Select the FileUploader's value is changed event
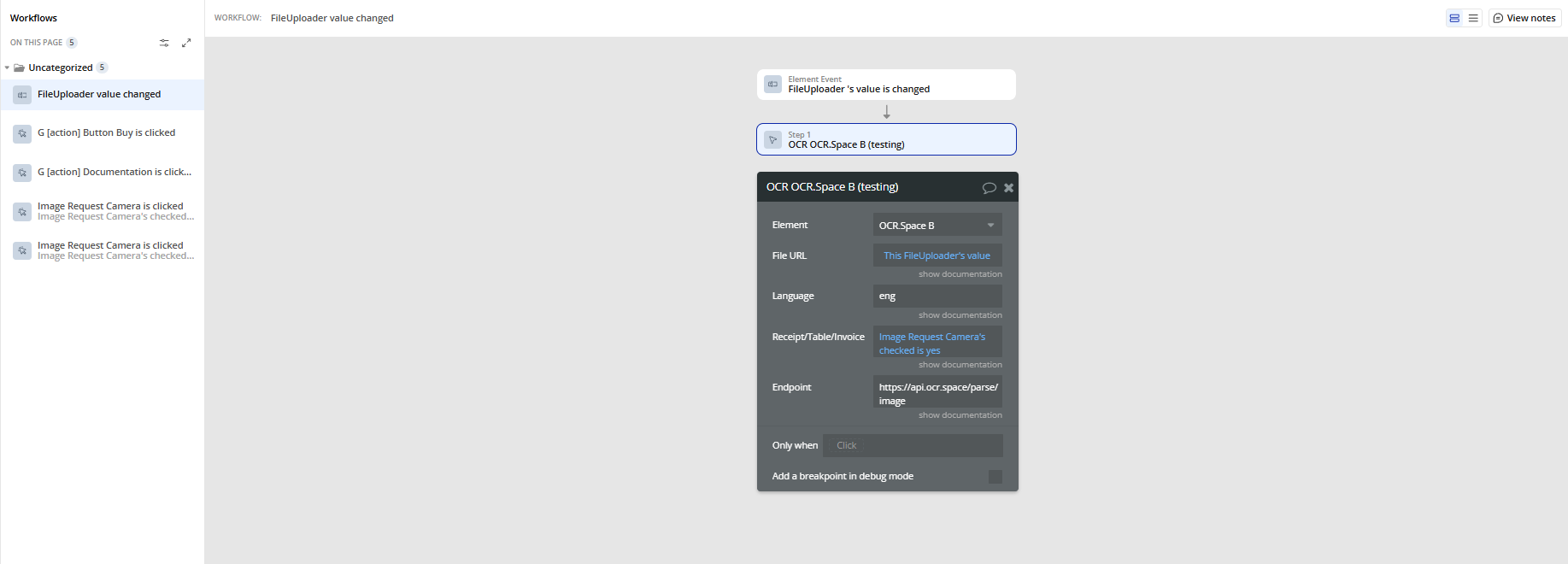 pyautogui.click(x=886, y=85)
